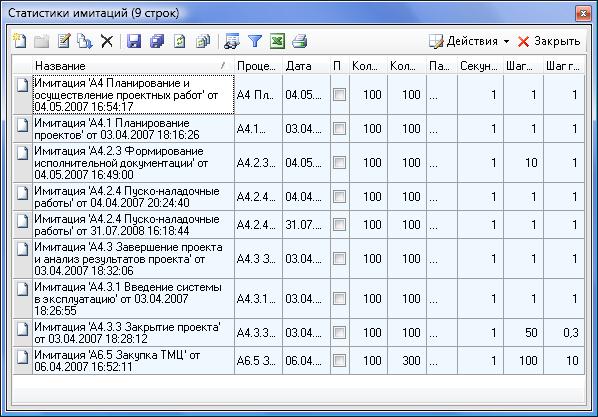Open the Find binoculars toolbar icon
The height and width of the screenshot is (417, 598).
point(231,41)
